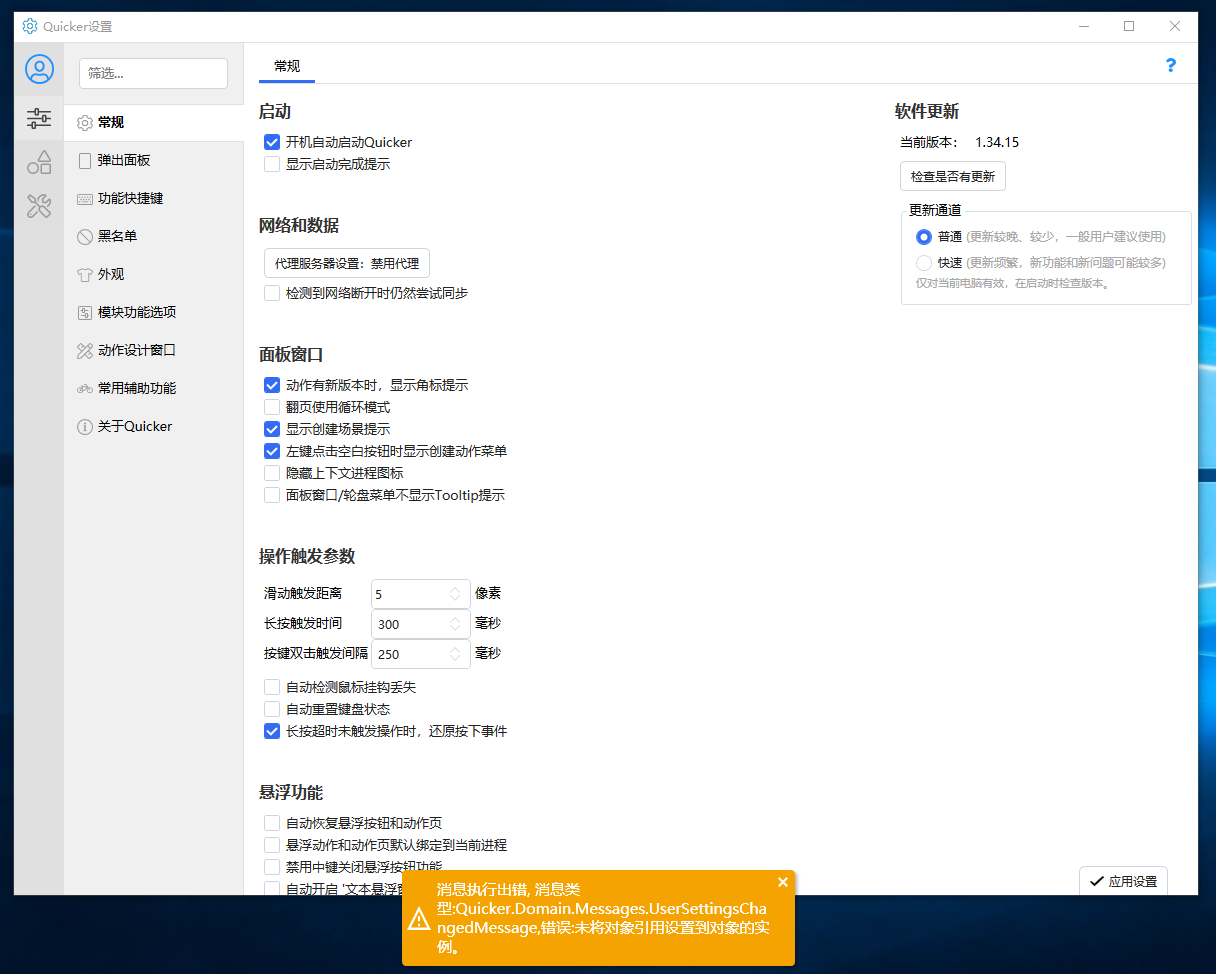Enable 悬浮动作和动作页默认绑定到当前进程 checkbox
The image size is (1216, 974).
(272, 845)
